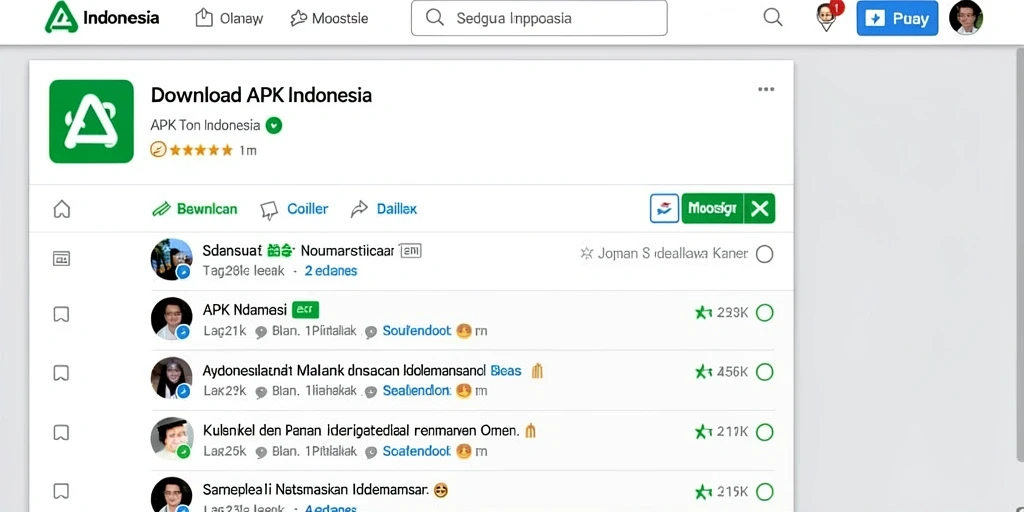
Task: Click the green Moosigr button
Action: [x=712, y=208]
